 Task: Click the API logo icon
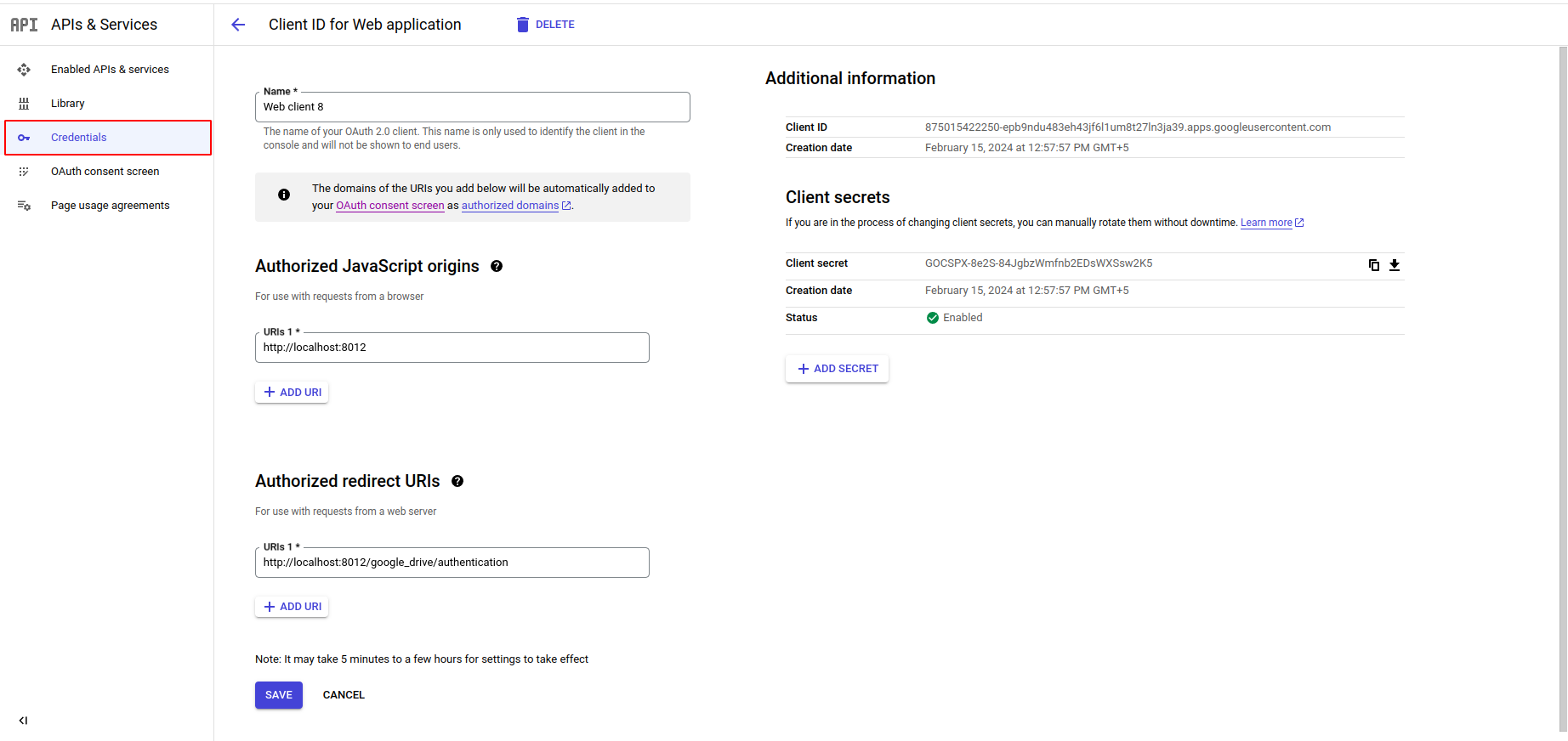click(x=24, y=25)
